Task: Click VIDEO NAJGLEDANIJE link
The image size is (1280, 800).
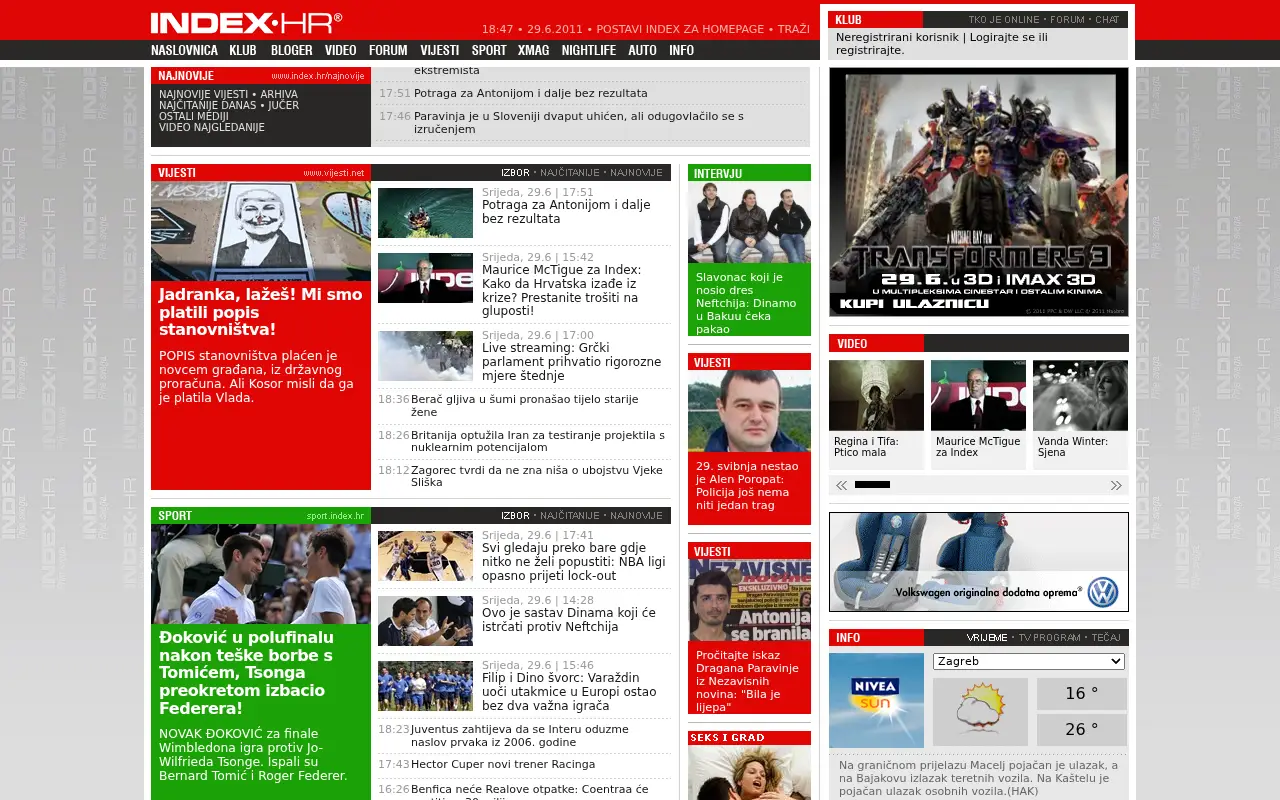Action: (212, 127)
